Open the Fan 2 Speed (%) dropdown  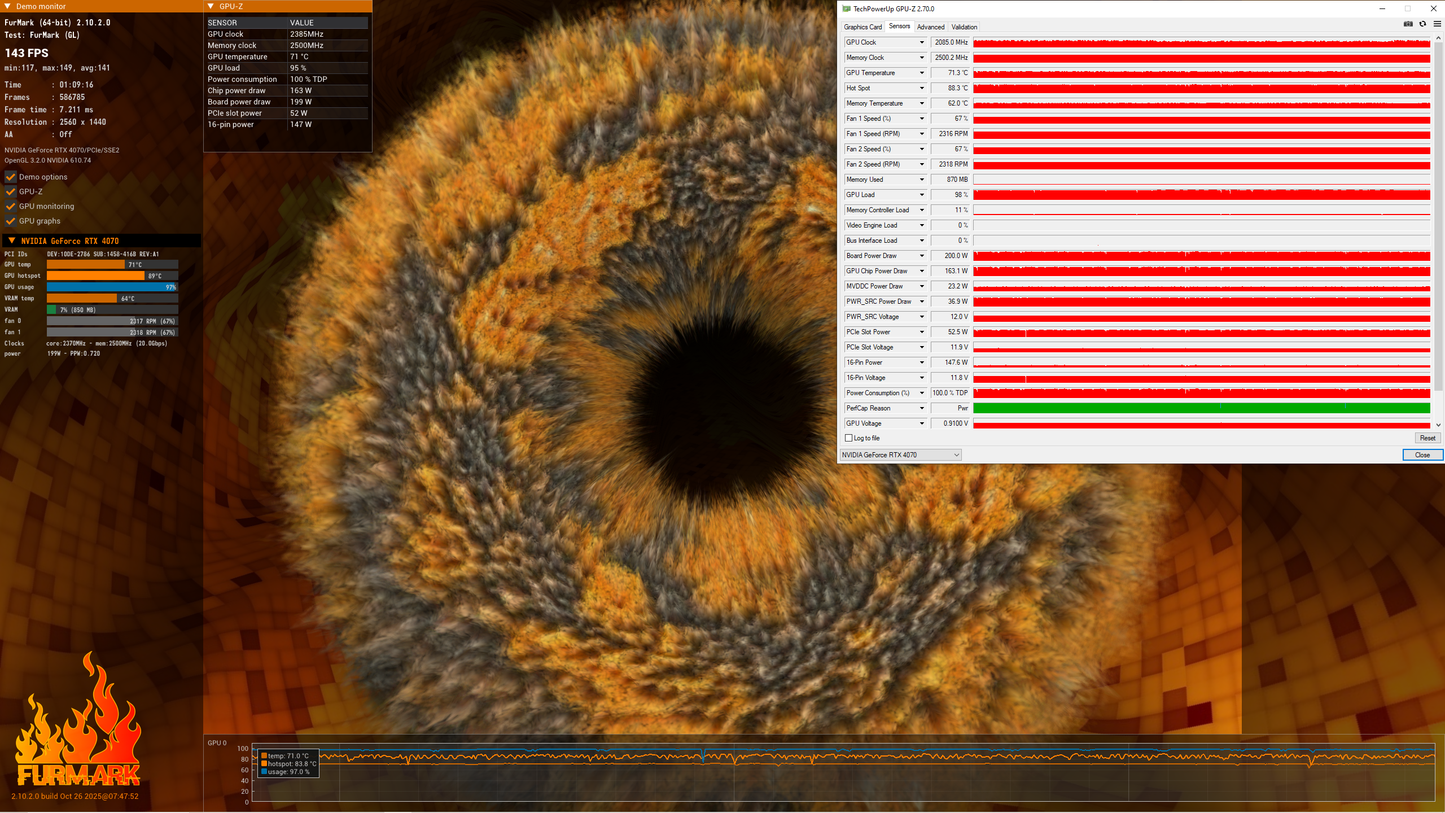click(x=922, y=149)
